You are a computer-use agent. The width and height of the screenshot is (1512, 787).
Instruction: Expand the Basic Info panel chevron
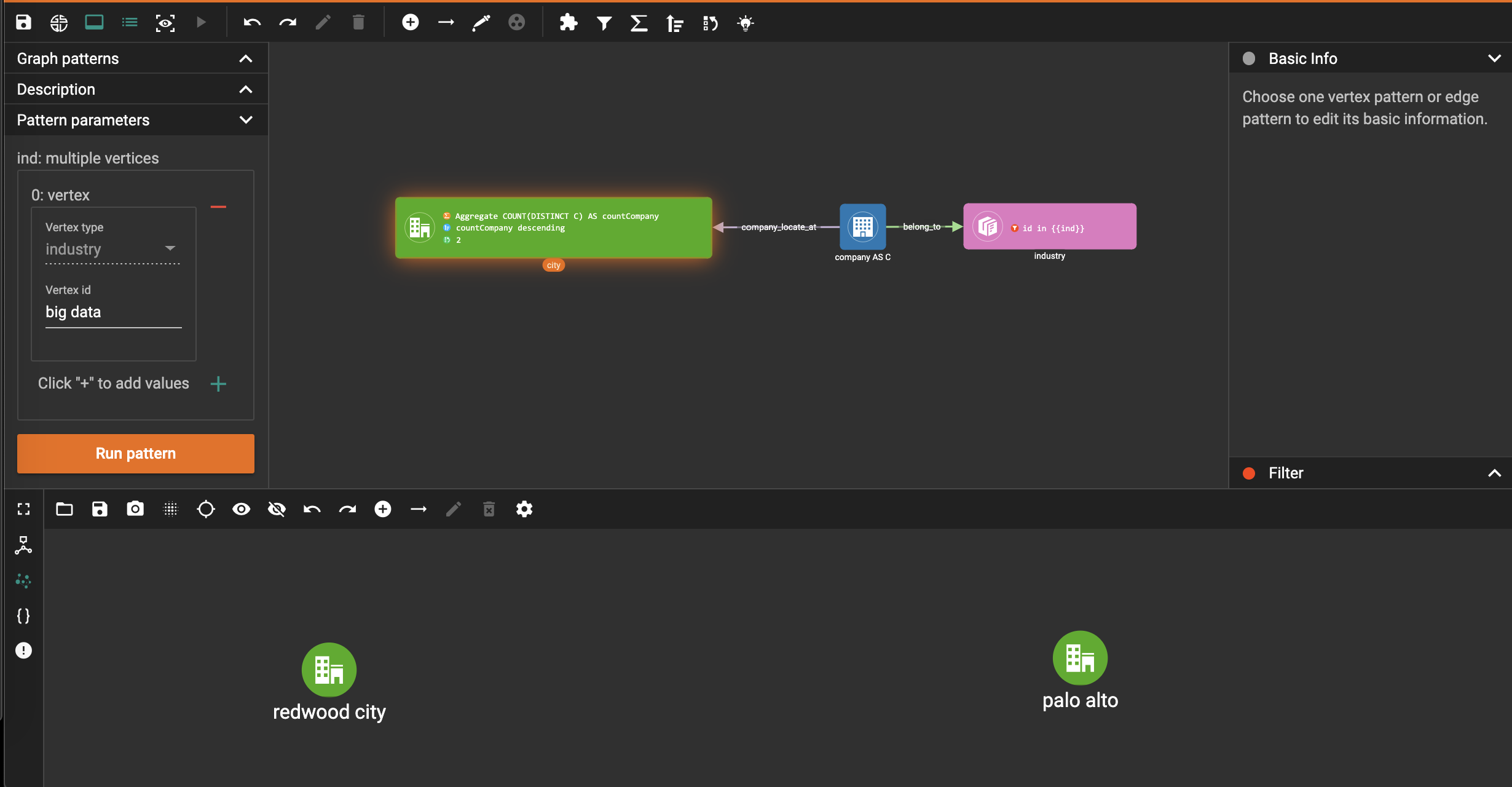(1494, 58)
